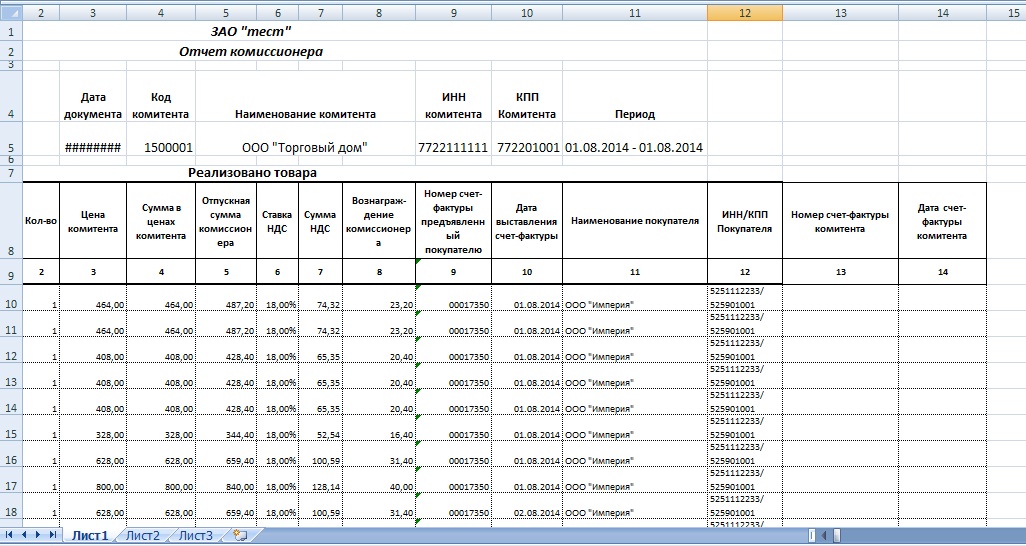This screenshot has height=546, width=1026.
Task: Select the Сумма НДС header cell
Action: click(320, 221)
